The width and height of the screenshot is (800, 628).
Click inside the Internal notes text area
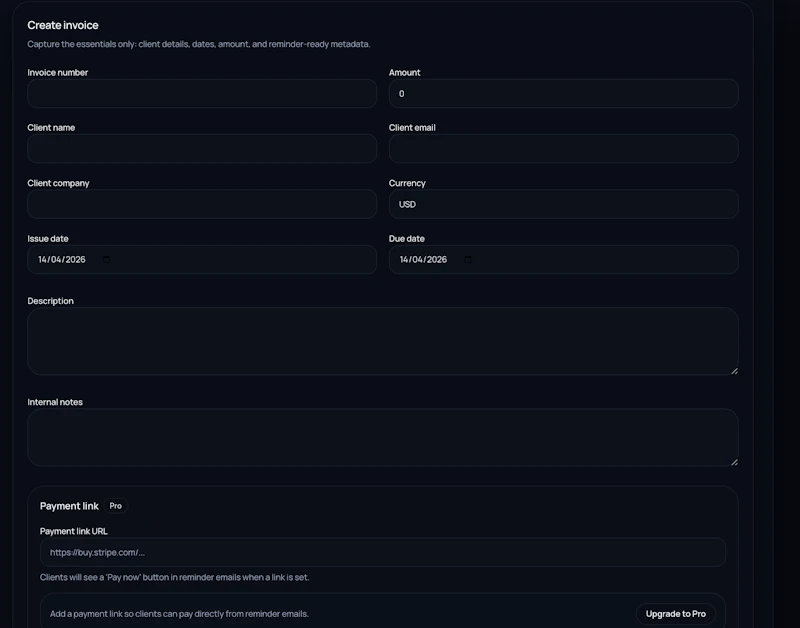pyautogui.click(x=382, y=437)
